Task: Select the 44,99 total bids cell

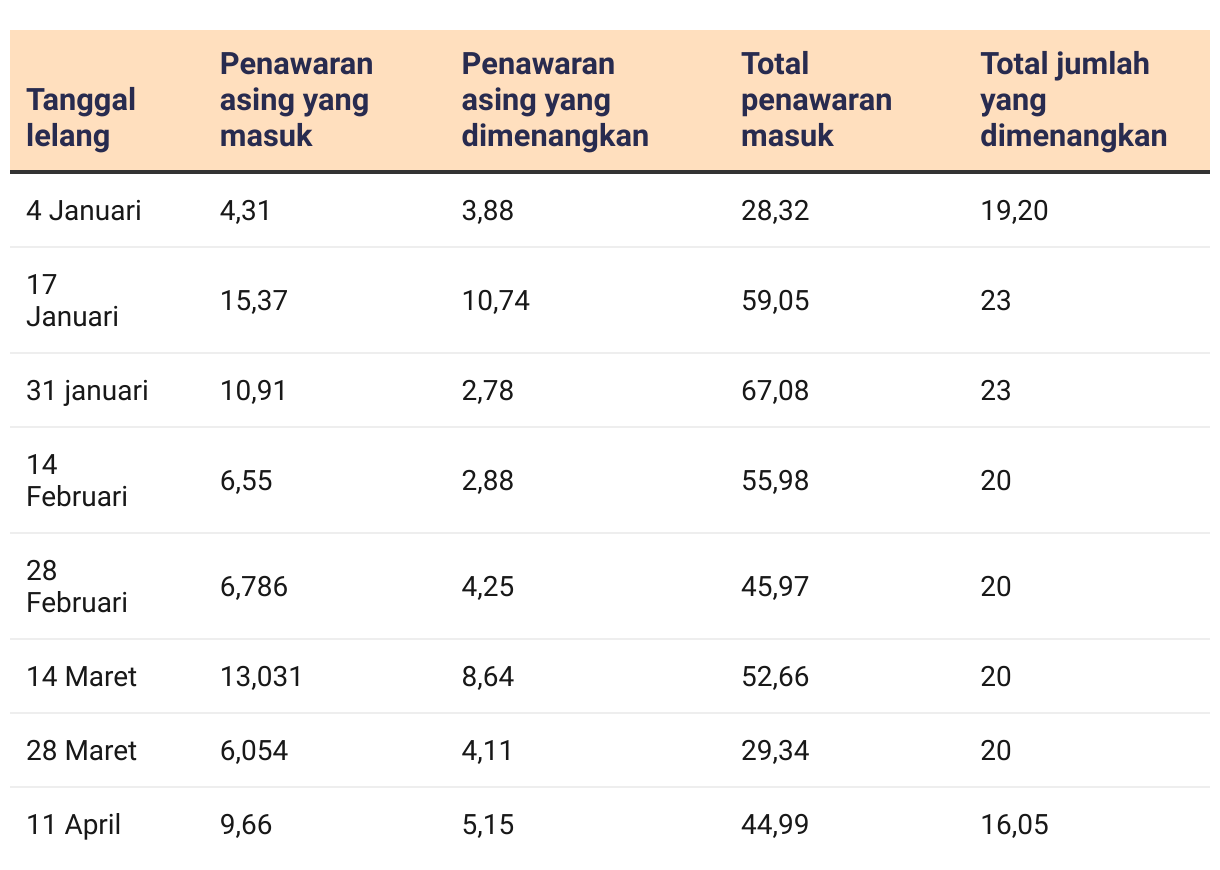Action: (x=775, y=825)
